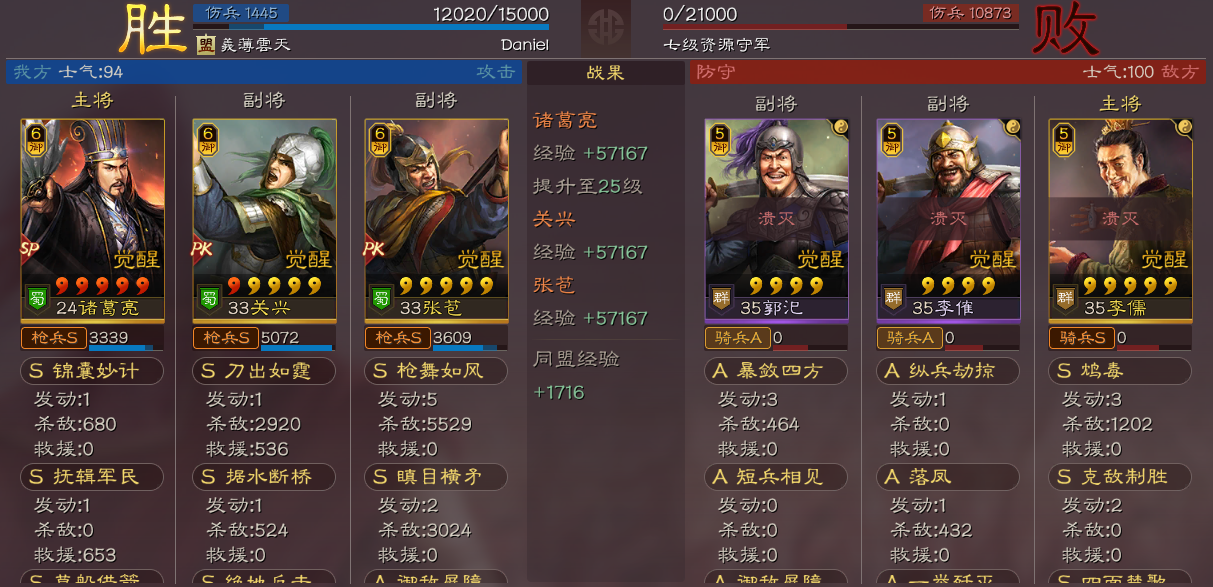1213x587 pixels.
Task: Click the 战果 results tab header
Action: tap(606, 73)
